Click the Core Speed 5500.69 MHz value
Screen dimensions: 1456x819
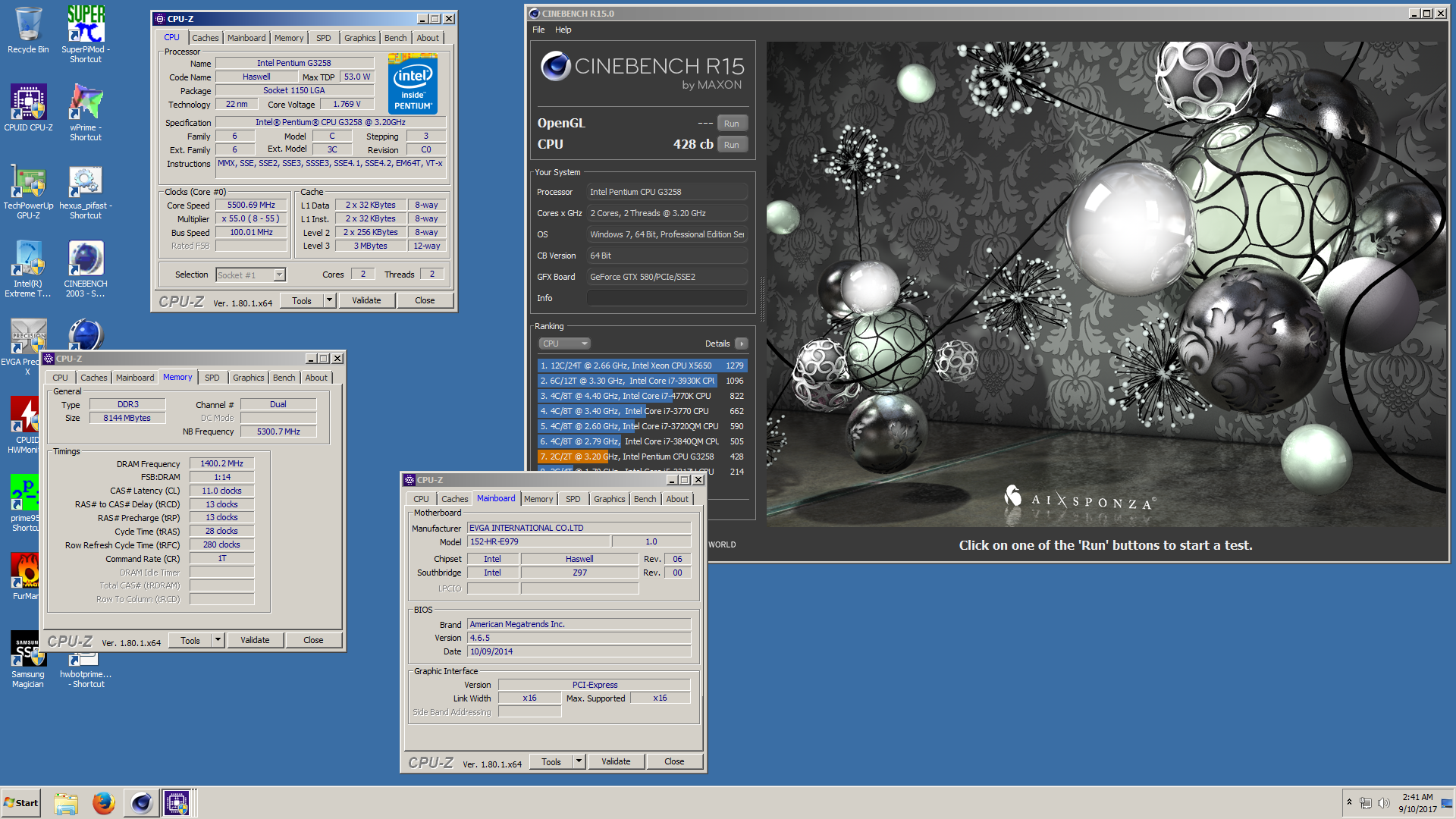pyautogui.click(x=251, y=206)
